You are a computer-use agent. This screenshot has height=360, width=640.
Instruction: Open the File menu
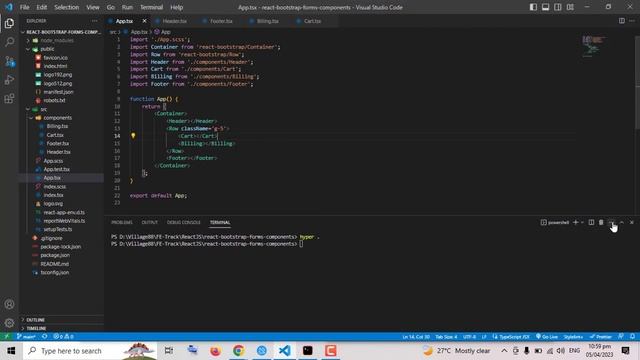(24, 7)
